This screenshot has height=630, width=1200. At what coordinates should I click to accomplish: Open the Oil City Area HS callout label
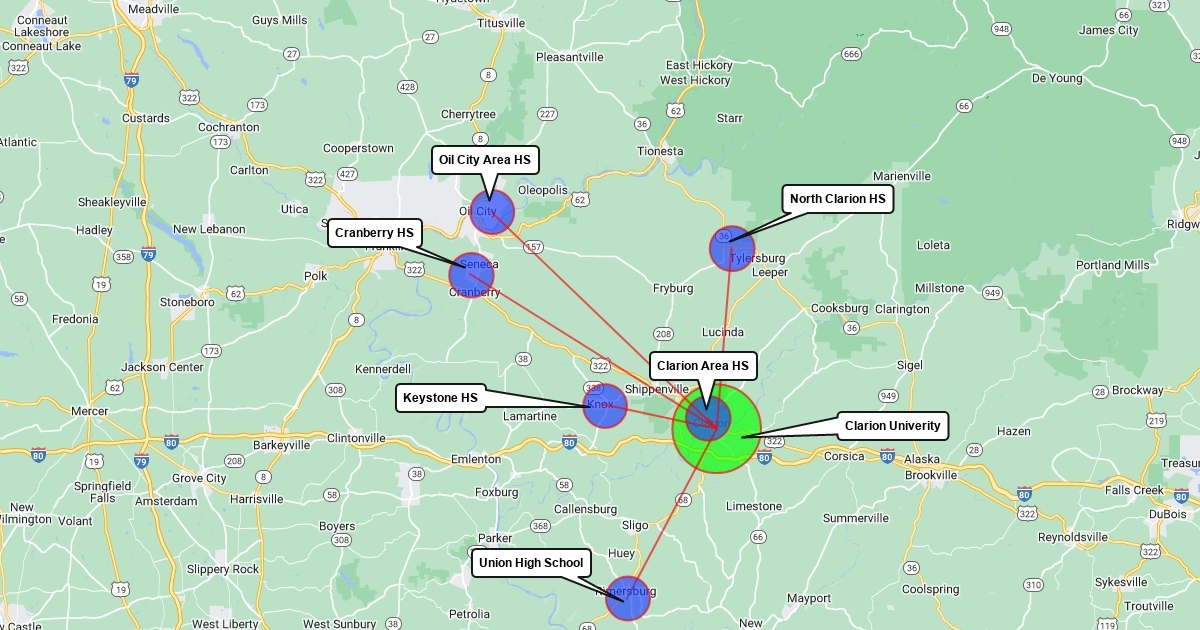485,160
